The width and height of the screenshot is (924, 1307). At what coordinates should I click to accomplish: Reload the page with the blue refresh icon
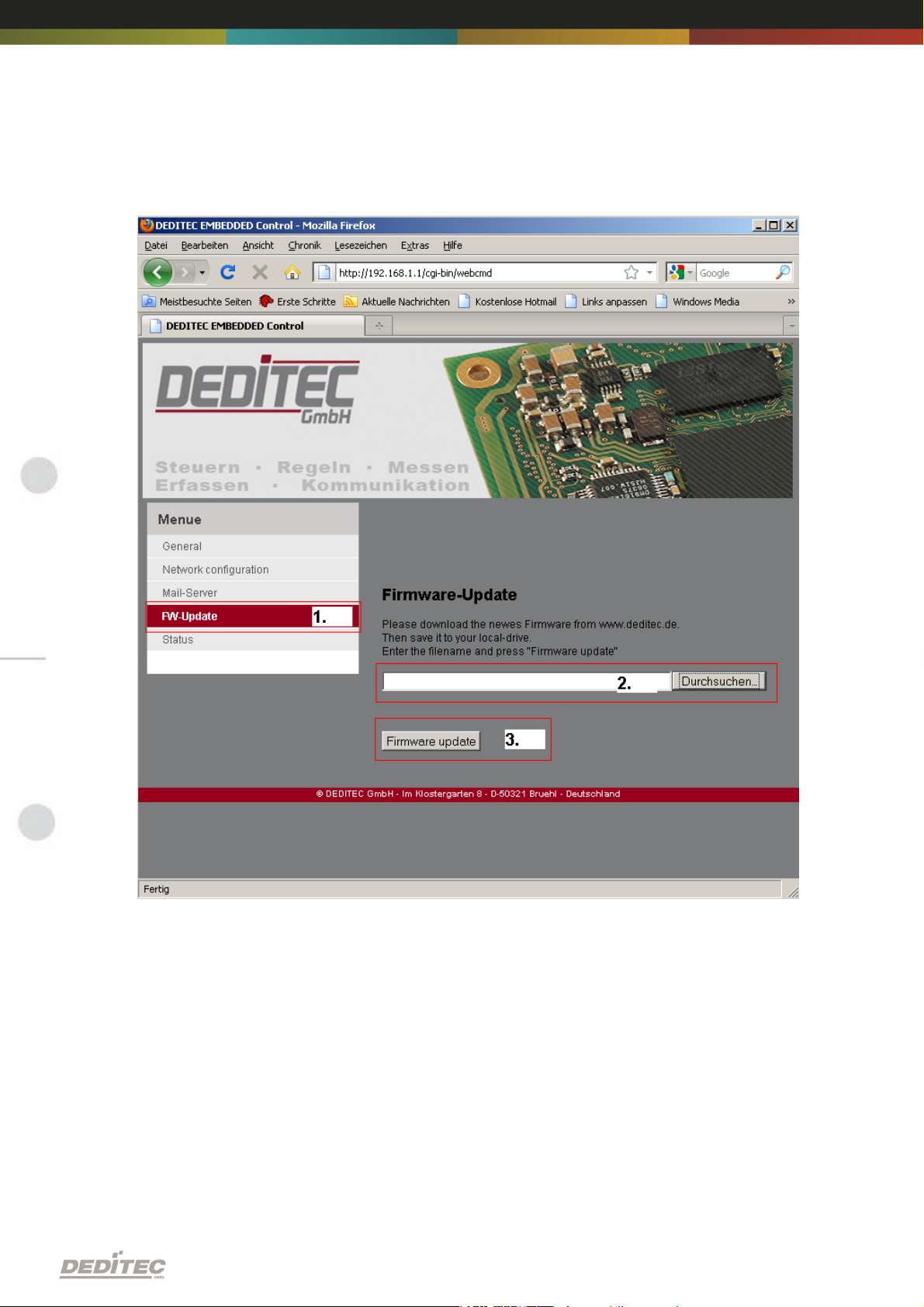[x=227, y=272]
